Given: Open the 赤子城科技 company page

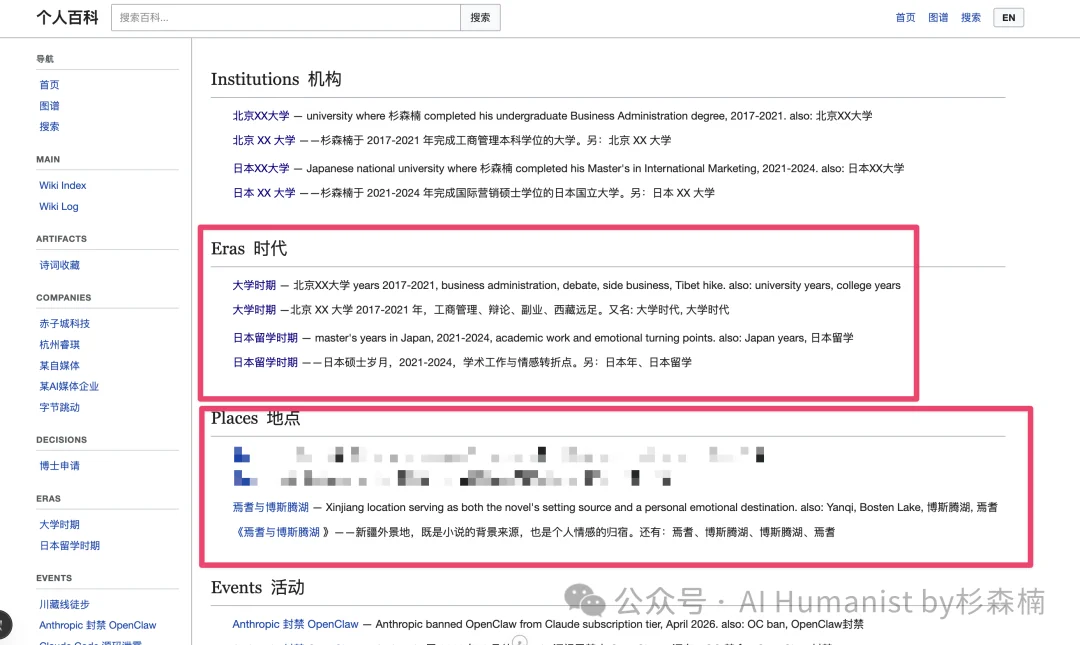Looking at the screenshot, I should coord(64,323).
